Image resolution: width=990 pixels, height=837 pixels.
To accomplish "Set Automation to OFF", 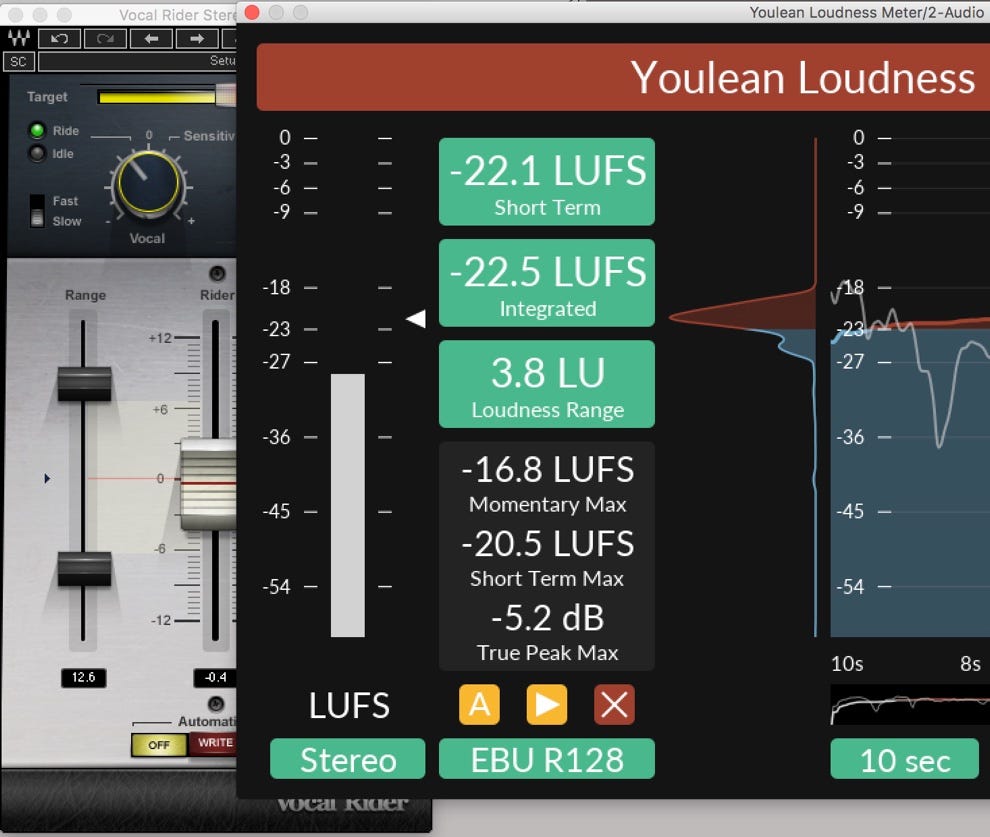I will click(x=159, y=745).
